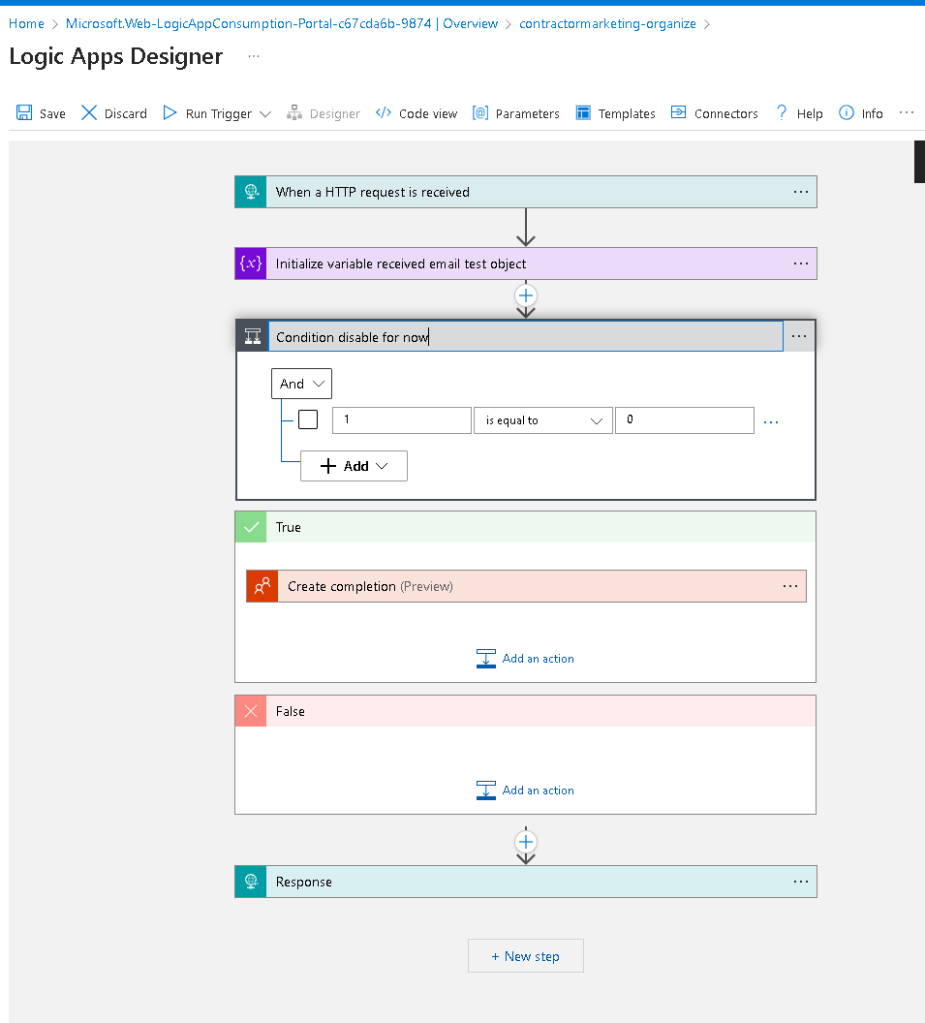Viewport: 925px width, 1023px height.
Task: Click the Designer hierarchy icon
Action: click(294, 113)
